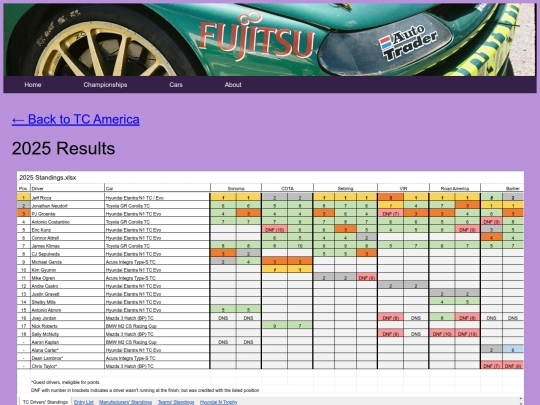The height and width of the screenshot is (405, 540).
Task: Select the Shelby Mills driver cell
Action: 67,302
